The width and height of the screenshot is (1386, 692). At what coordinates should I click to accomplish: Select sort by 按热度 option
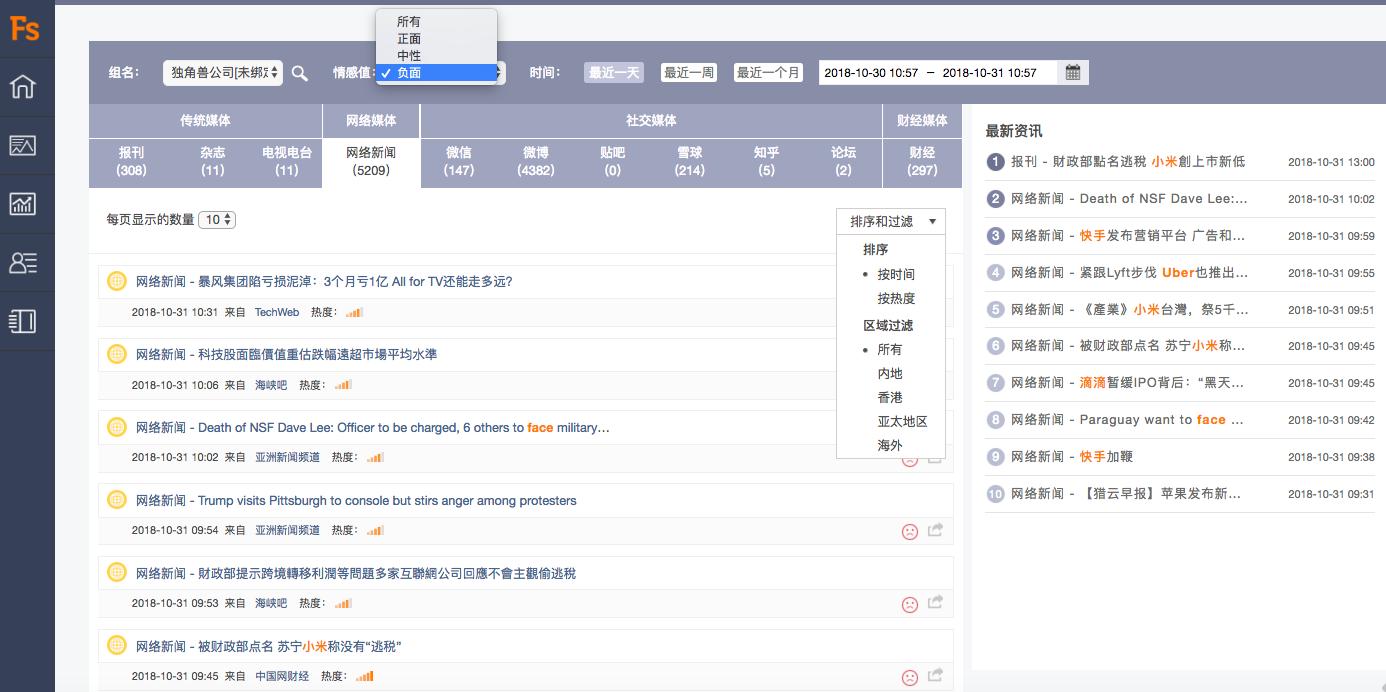click(896, 298)
